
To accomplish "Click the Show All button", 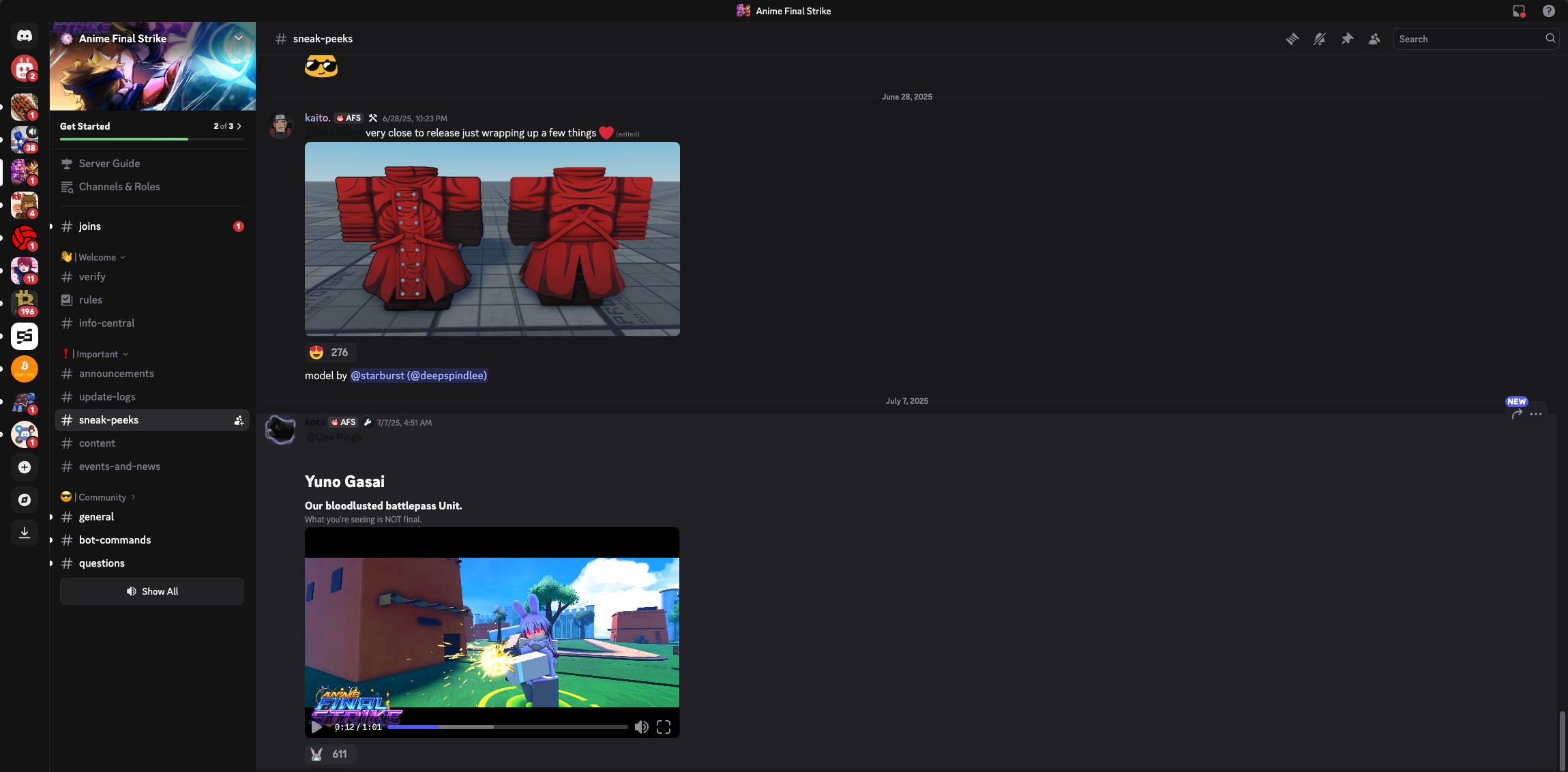I will (x=151, y=591).
